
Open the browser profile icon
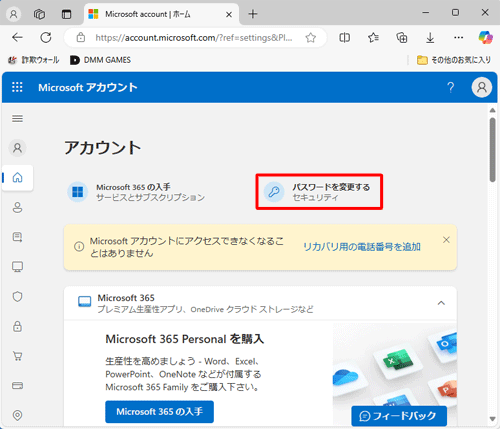point(14,14)
